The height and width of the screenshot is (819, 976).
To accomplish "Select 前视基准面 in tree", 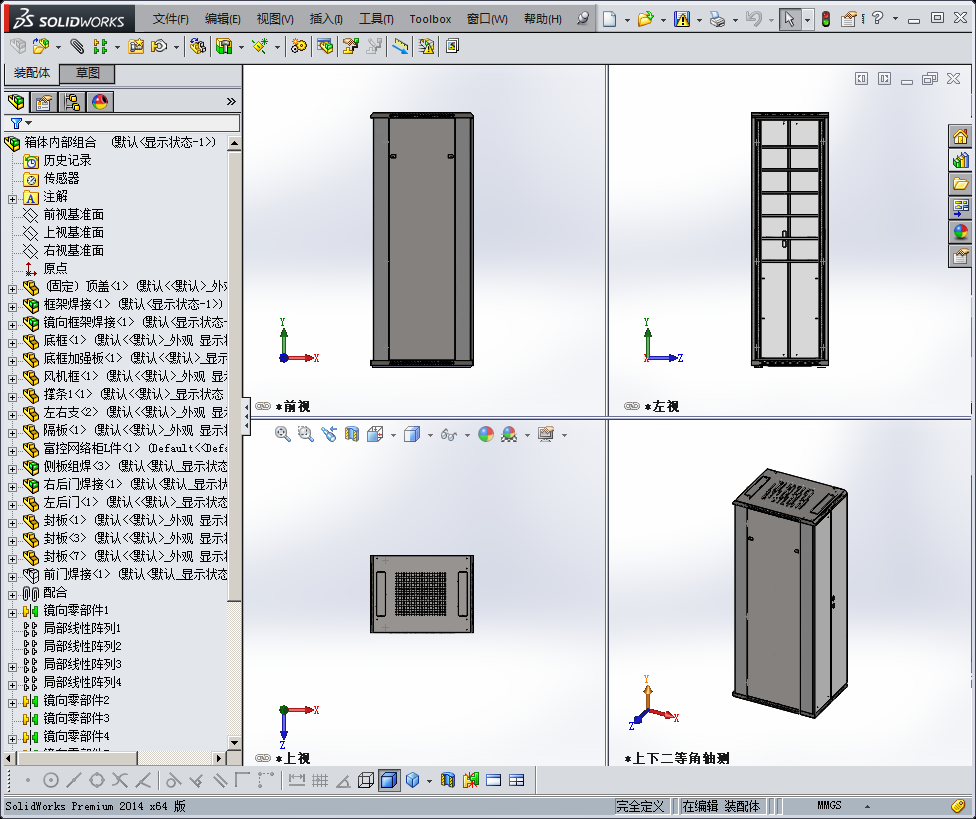I will pyautogui.click(x=73, y=215).
